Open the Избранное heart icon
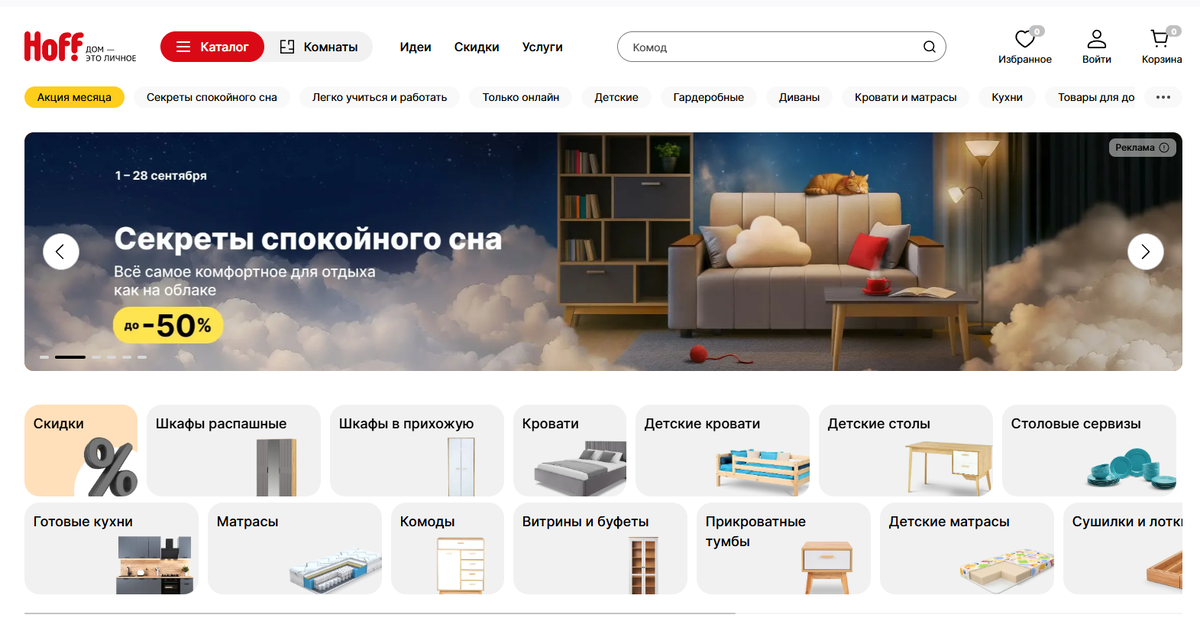The width and height of the screenshot is (1200, 641). tap(1024, 39)
